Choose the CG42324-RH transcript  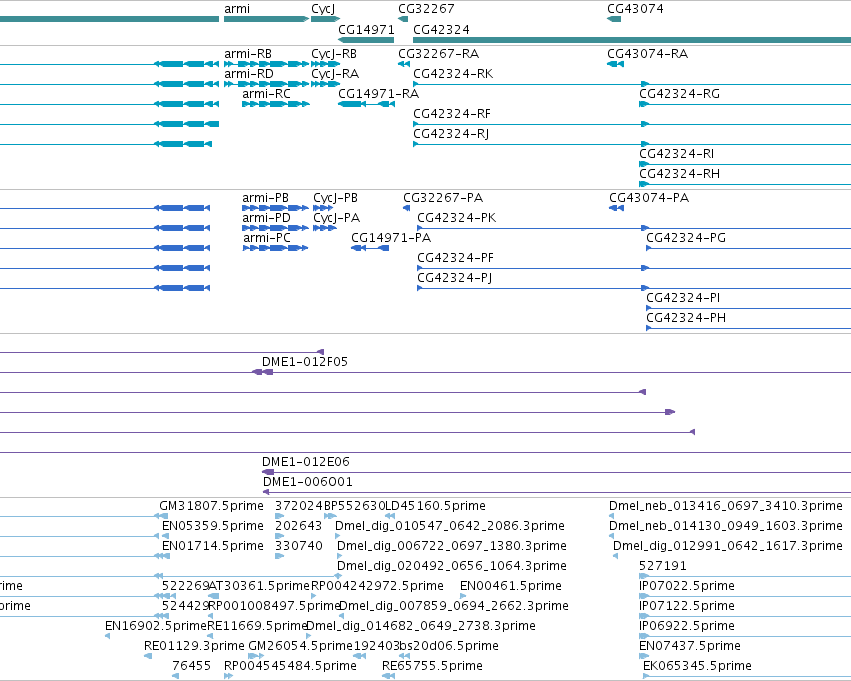click(745, 184)
